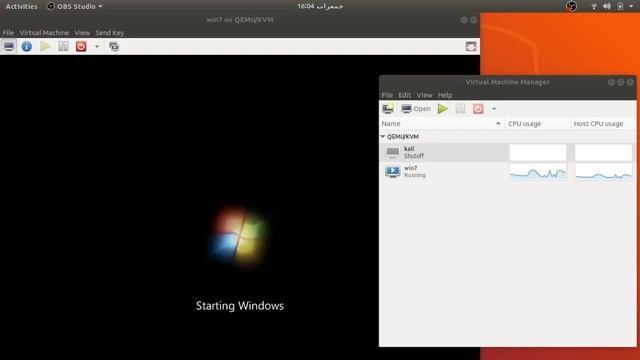Screen dimensions: 640x360
Task: Open power options dropdown in Virtual Machine Manager
Action: 494,109
